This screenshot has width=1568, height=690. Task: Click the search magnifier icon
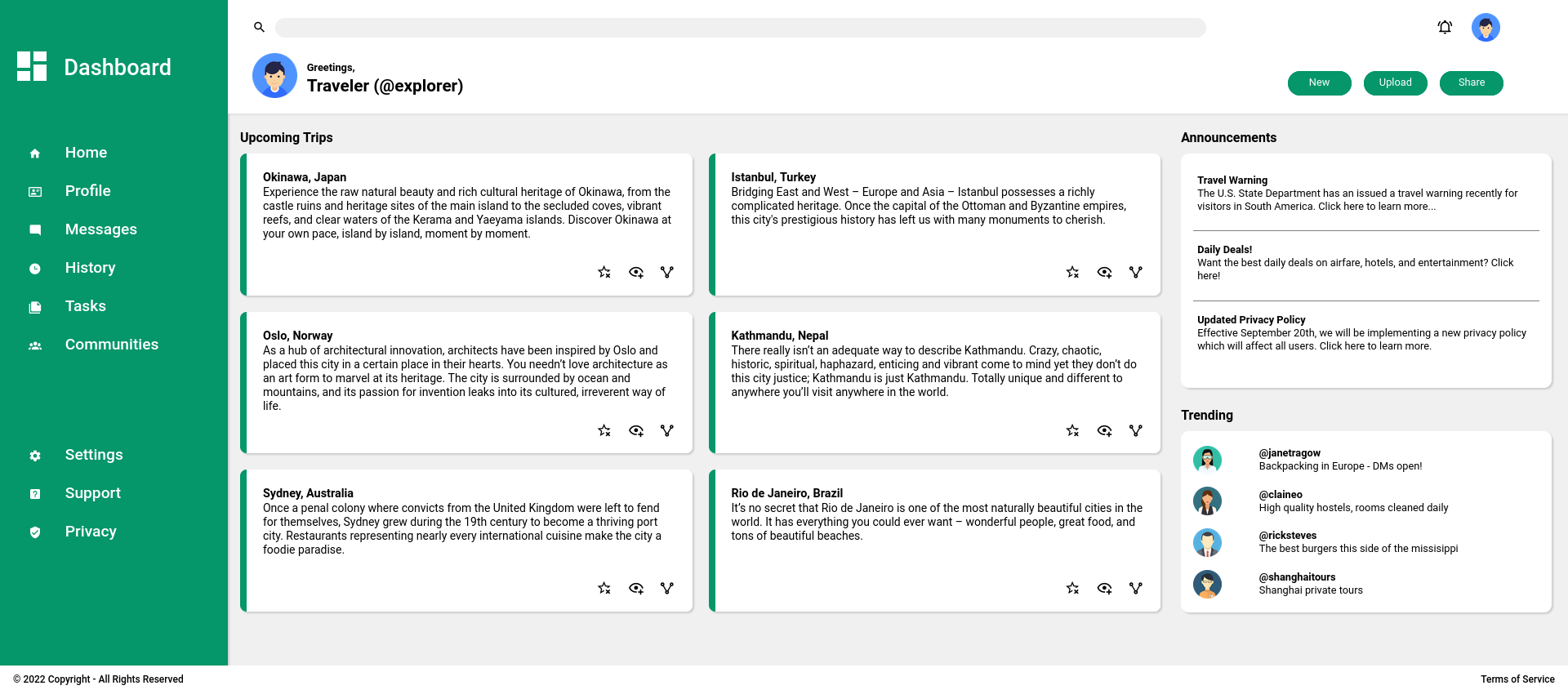click(259, 27)
